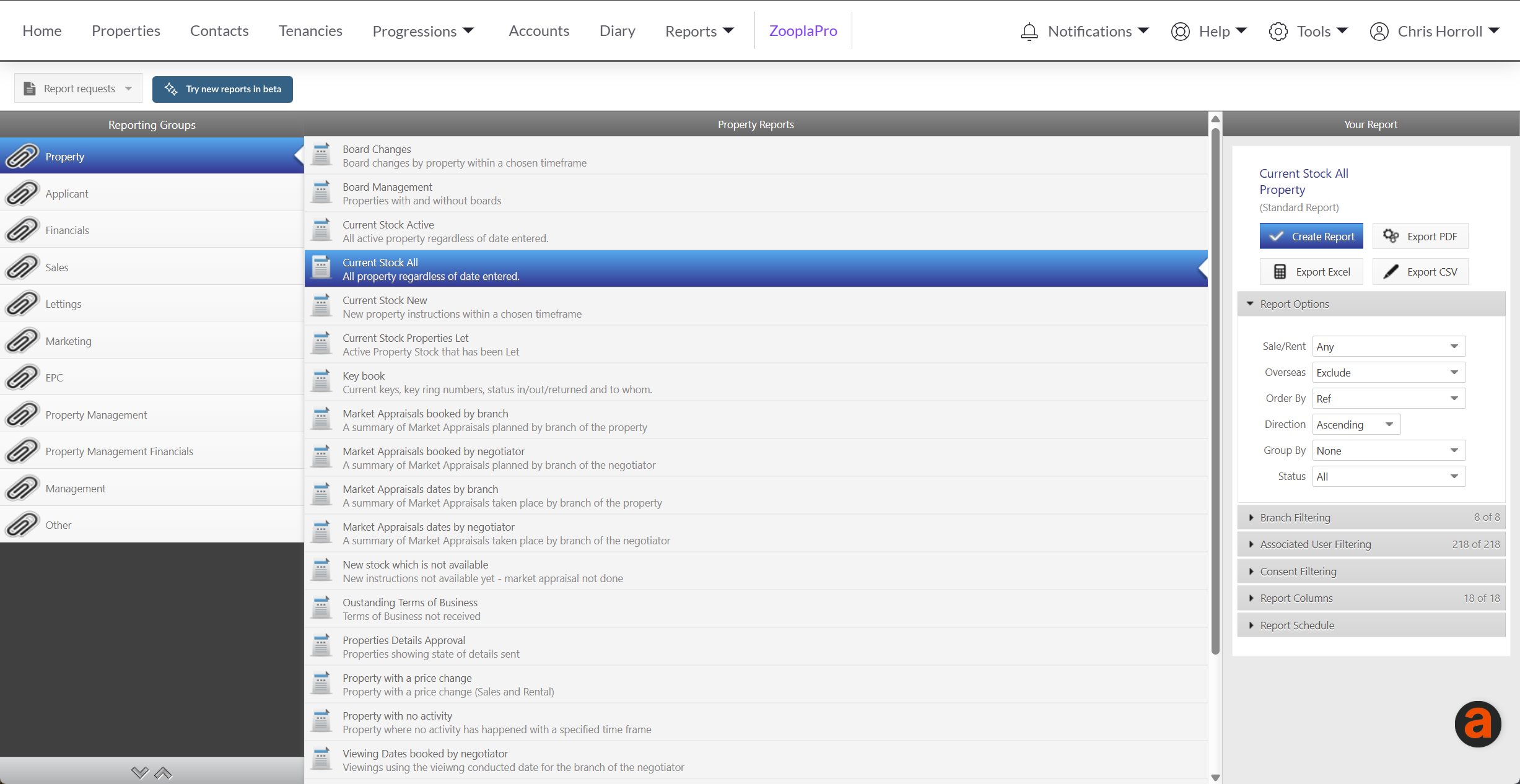Select Oustanding Terms of Business report
This screenshot has width=1520, height=784.
(756, 609)
